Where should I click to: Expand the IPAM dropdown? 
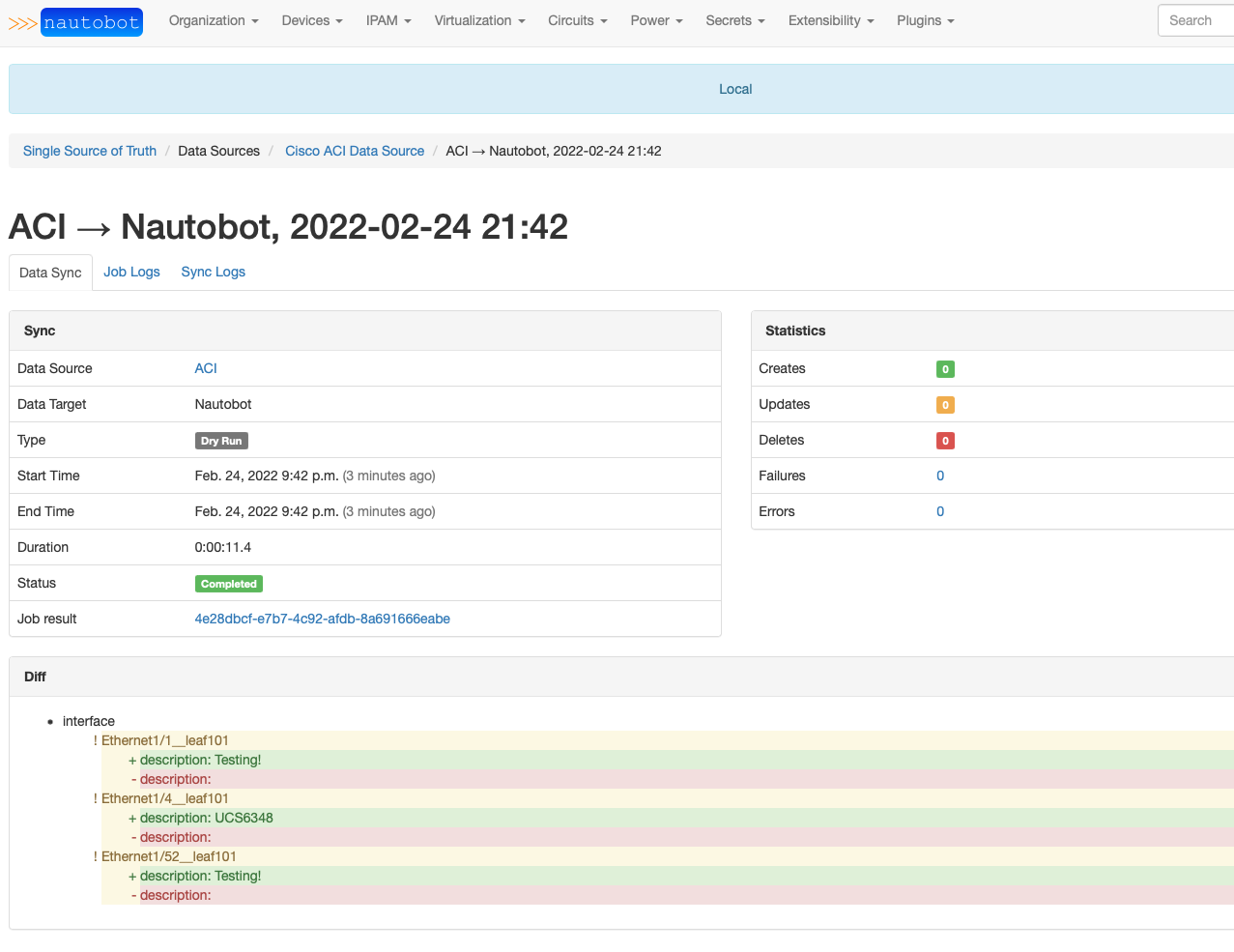[x=388, y=20]
